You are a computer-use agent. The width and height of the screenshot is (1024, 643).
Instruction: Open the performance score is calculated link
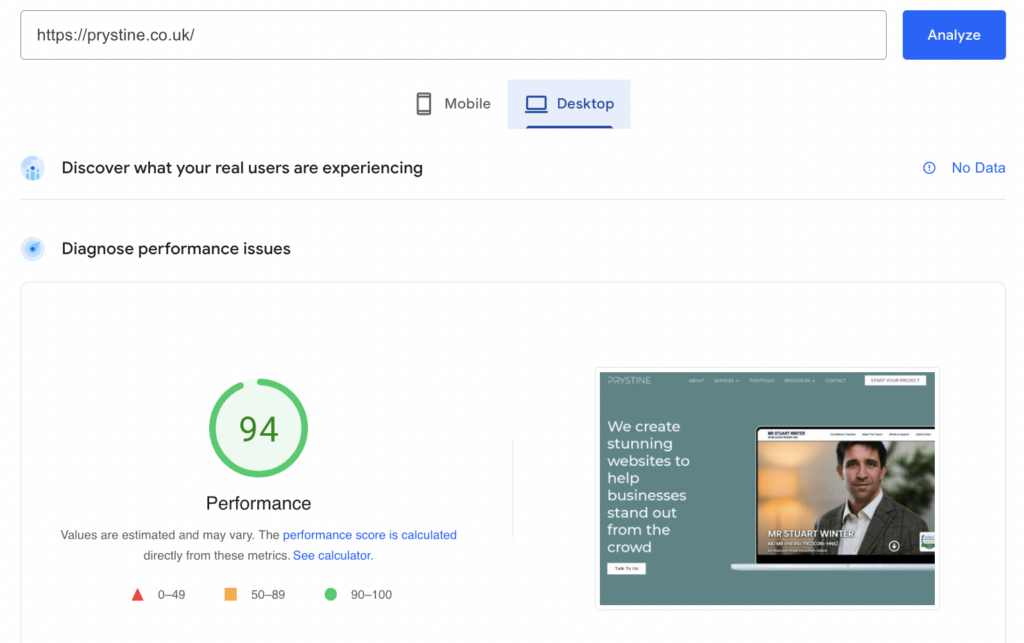click(x=370, y=535)
